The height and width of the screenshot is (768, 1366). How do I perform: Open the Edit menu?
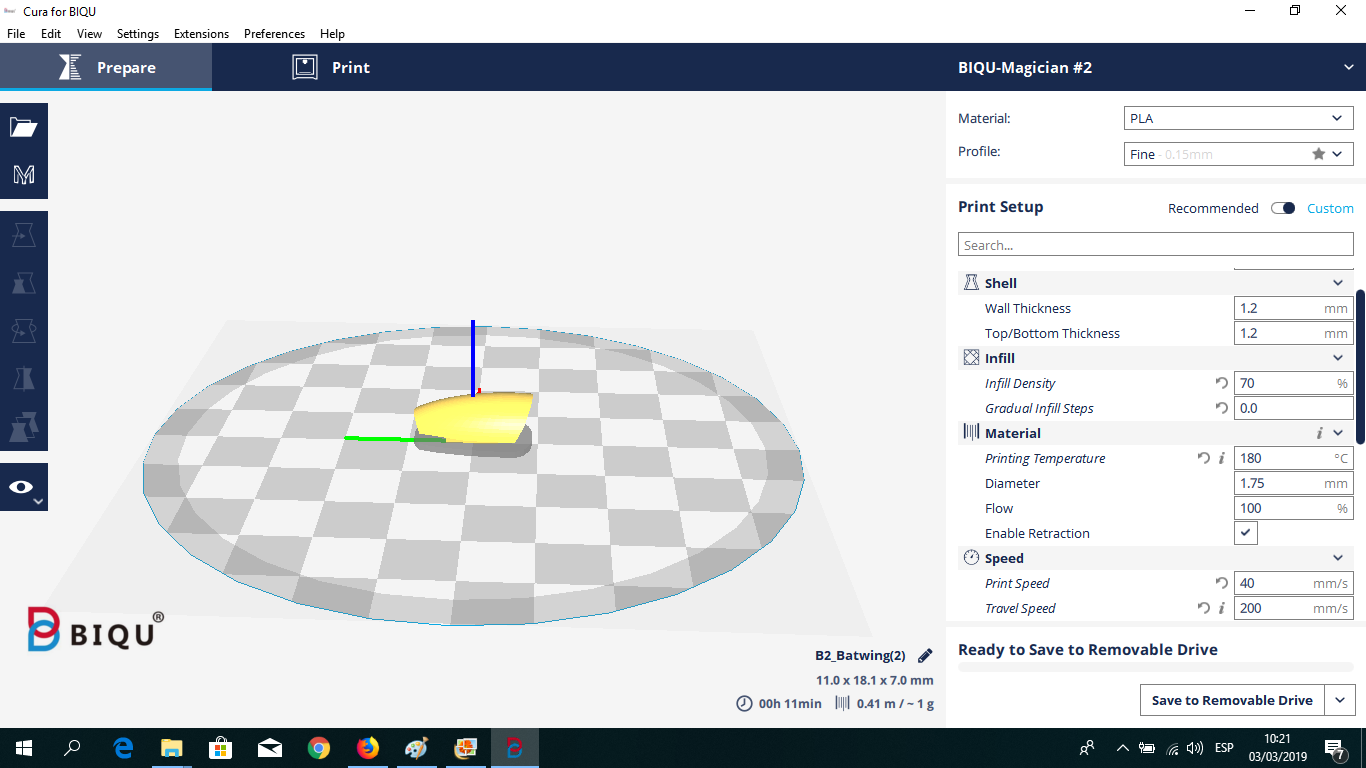(51, 33)
